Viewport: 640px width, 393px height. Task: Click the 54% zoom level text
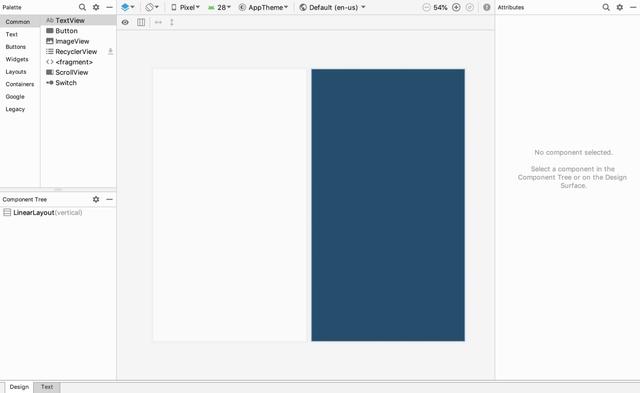(x=440, y=7)
